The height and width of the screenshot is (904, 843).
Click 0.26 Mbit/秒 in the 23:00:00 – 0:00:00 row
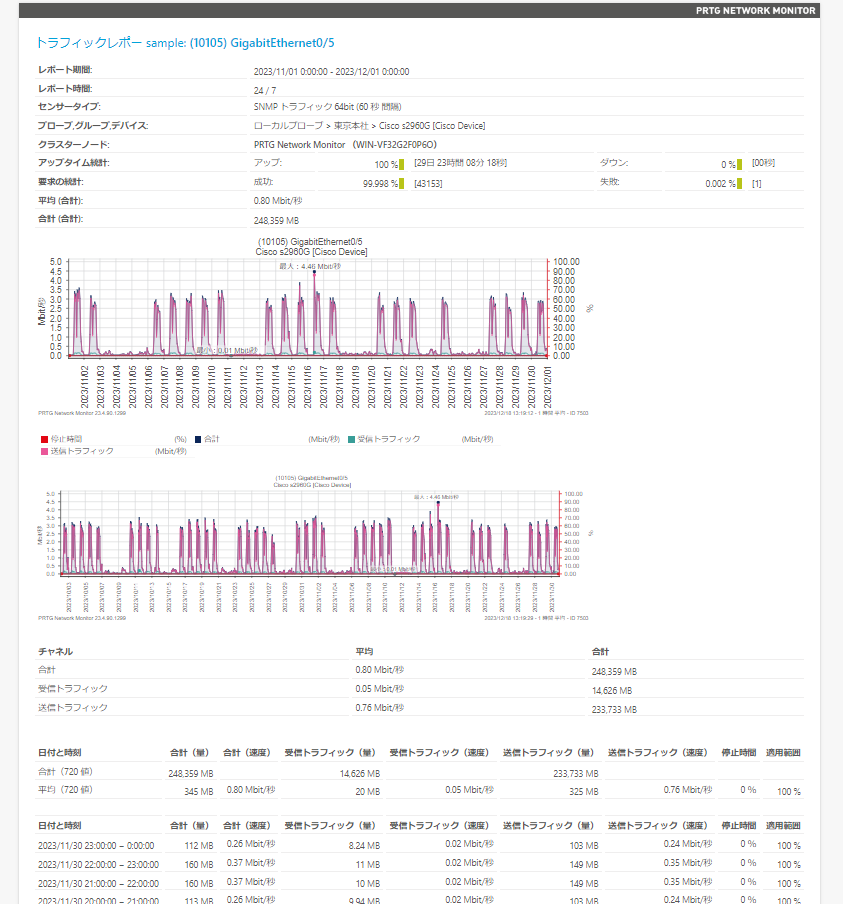pyautogui.click(x=251, y=844)
